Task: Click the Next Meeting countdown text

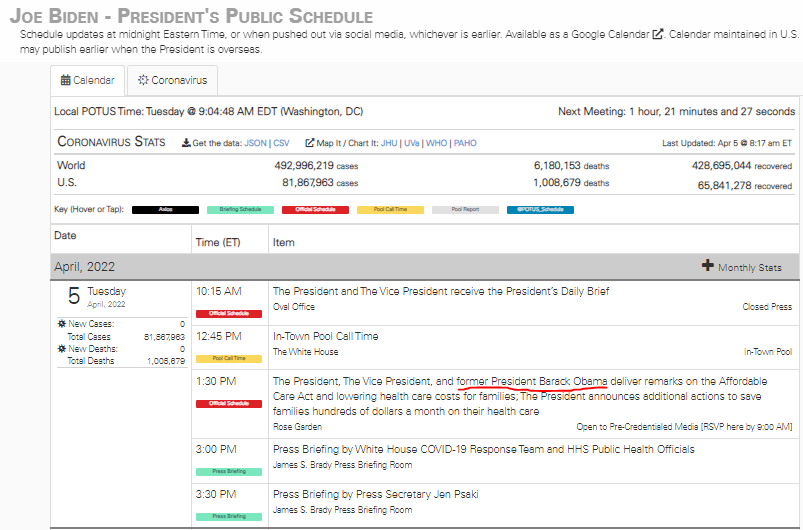Action: click(x=677, y=111)
